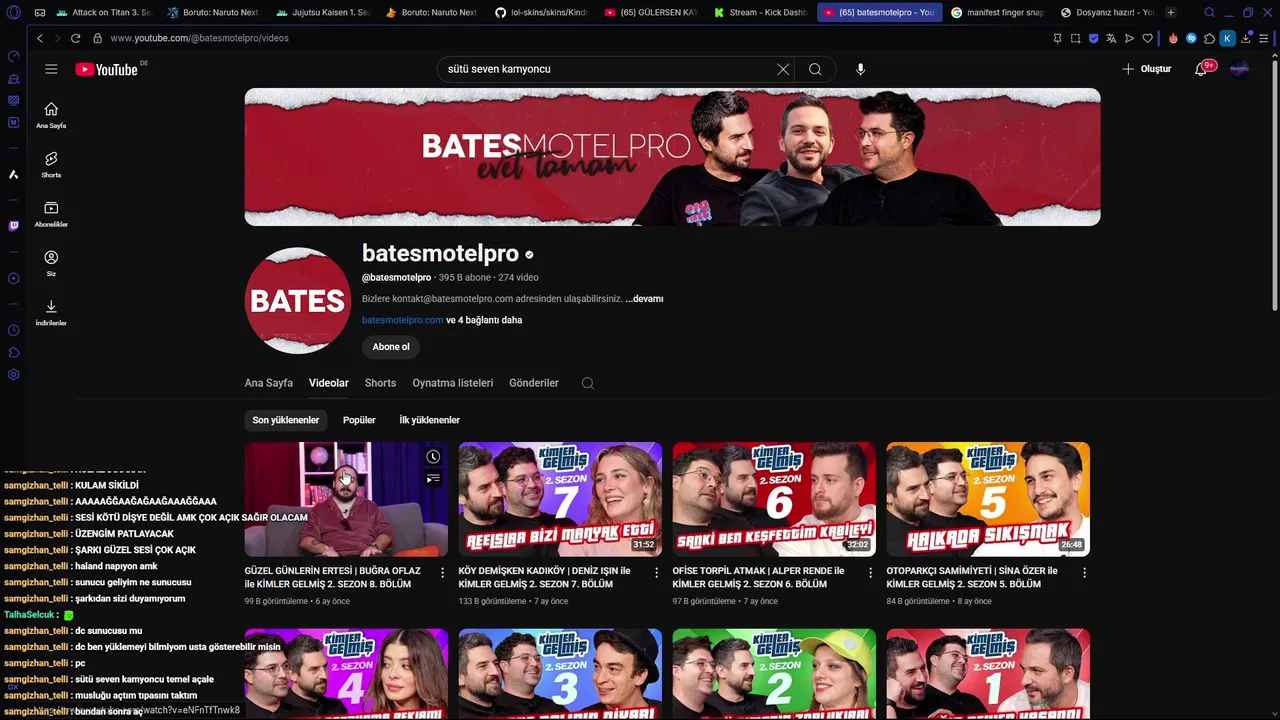
Task: Open a new browser tab
Action: 1171,13
